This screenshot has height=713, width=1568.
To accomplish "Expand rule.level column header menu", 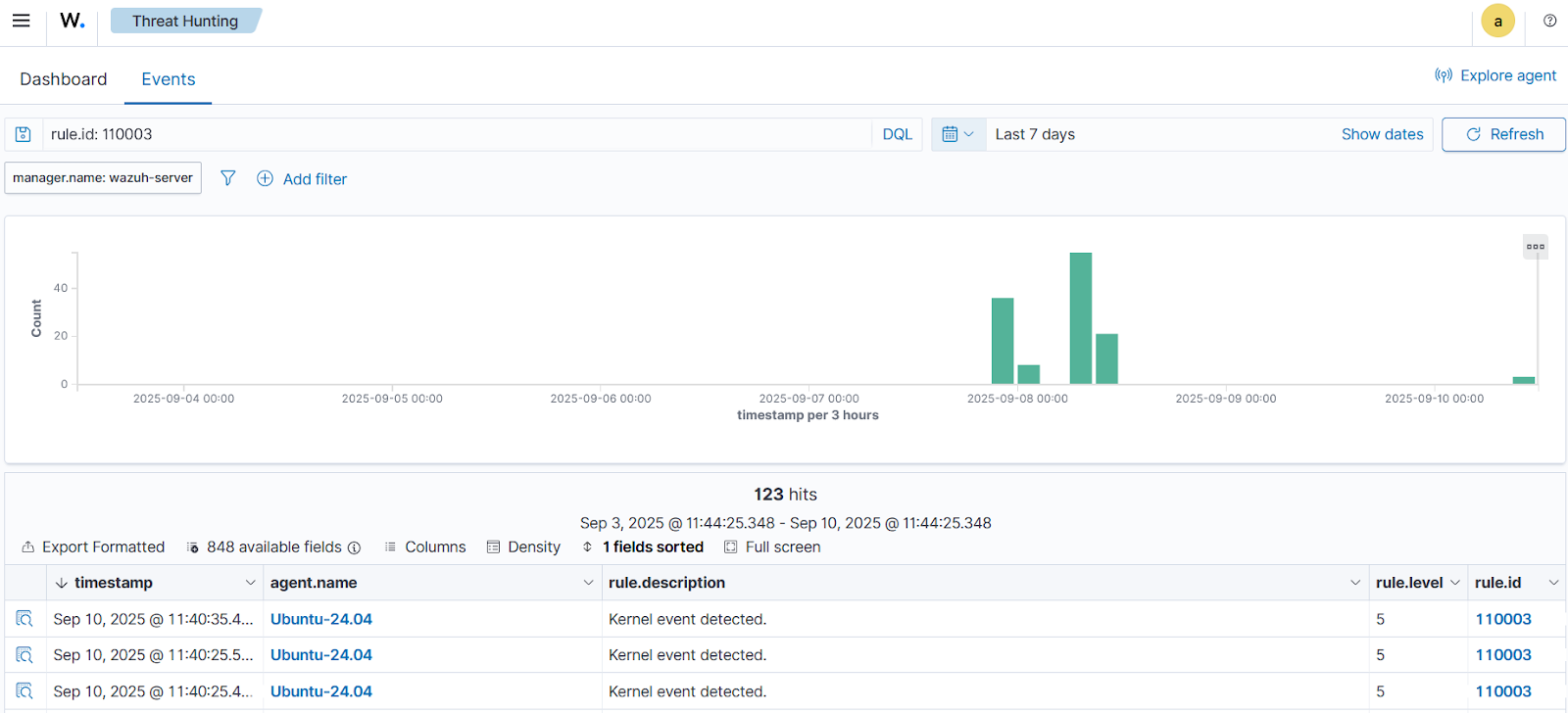I will pyautogui.click(x=1454, y=583).
